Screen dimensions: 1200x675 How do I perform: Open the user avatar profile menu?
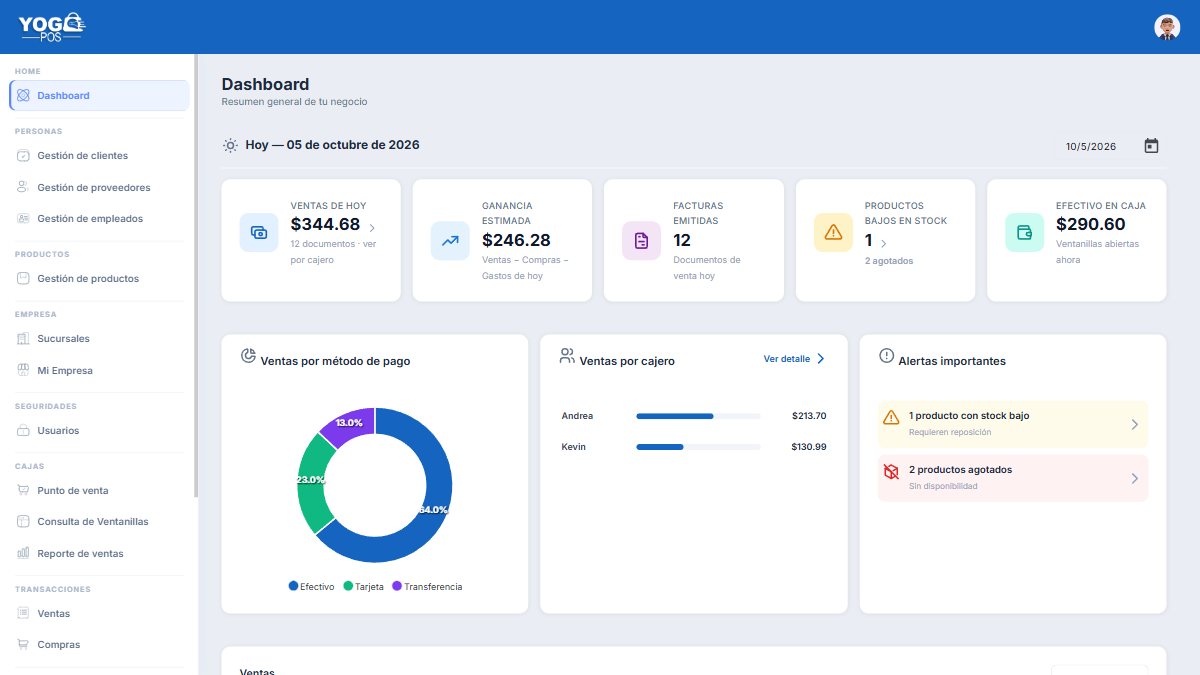click(x=1167, y=27)
